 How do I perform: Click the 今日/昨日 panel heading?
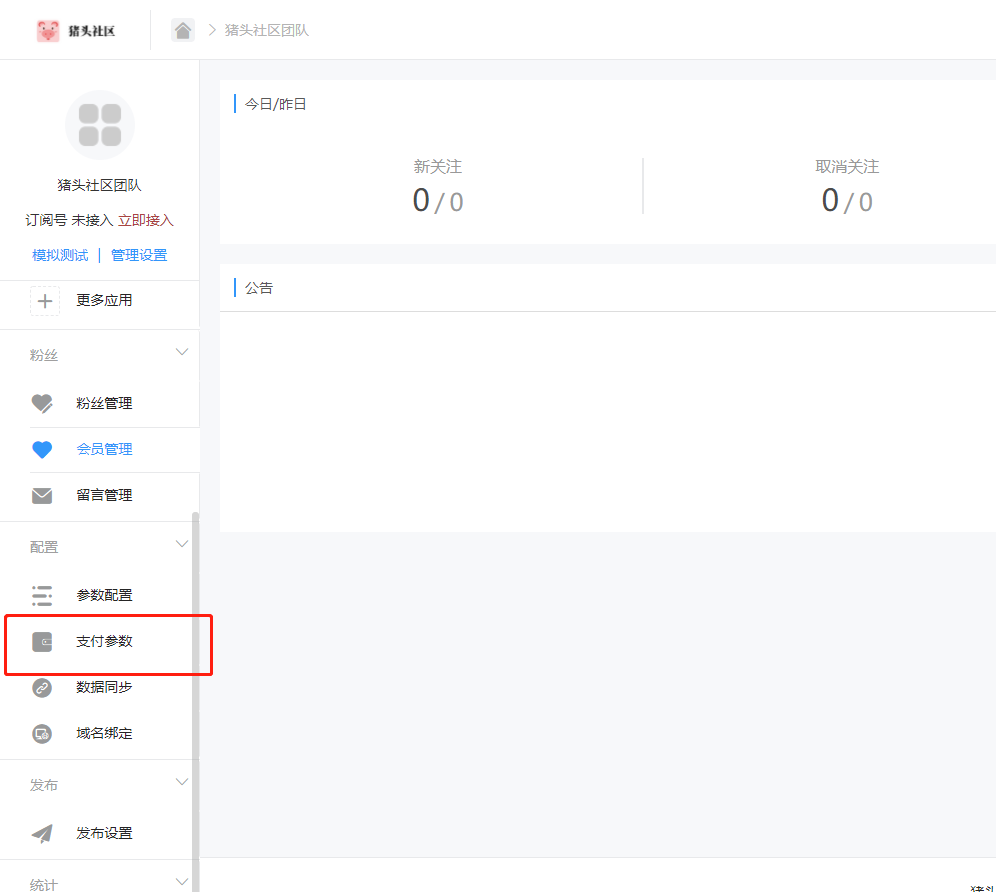click(276, 104)
